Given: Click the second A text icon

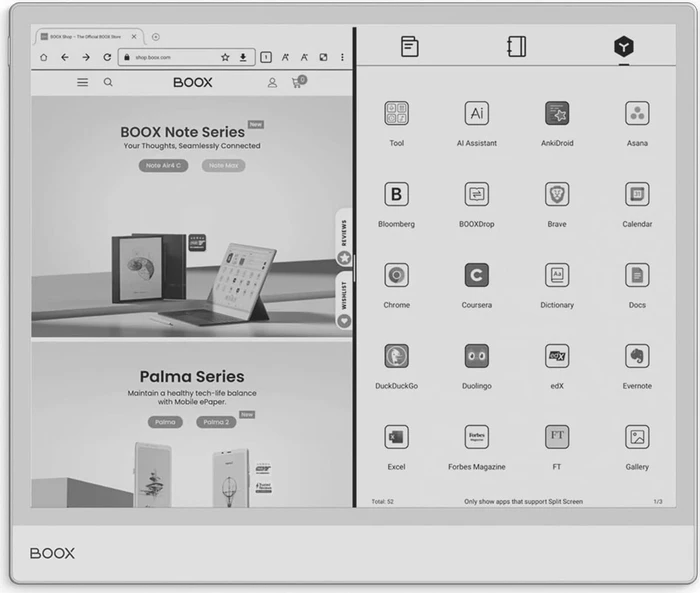Looking at the screenshot, I should (304, 57).
